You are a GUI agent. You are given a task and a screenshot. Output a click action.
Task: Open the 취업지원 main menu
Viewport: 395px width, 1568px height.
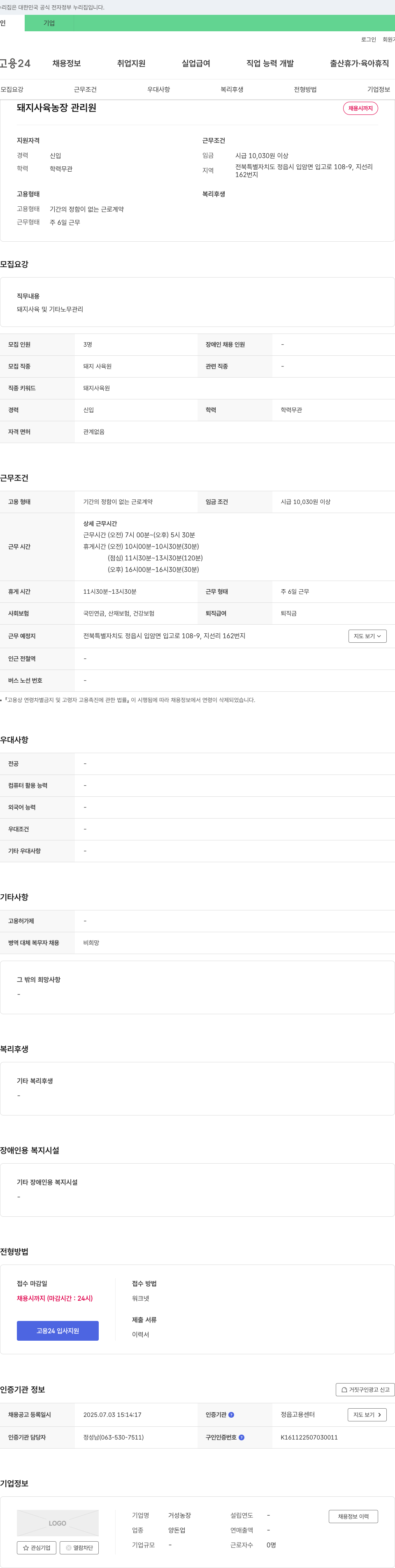click(x=131, y=63)
